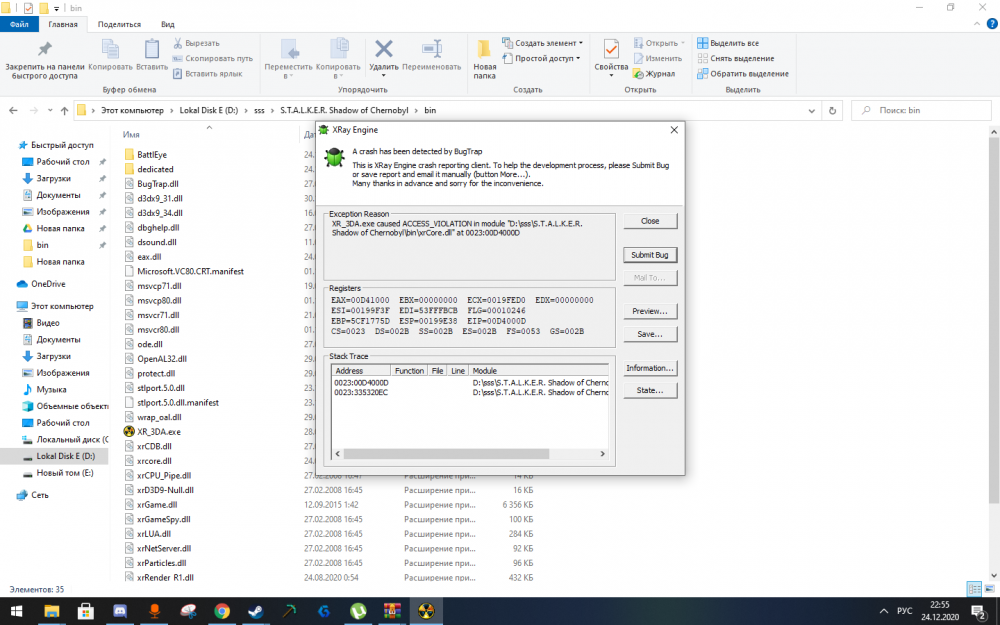The width and height of the screenshot is (1000, 625).
Task: Expand the Простой доступ dropdown
Action: pyautogui.click(x=545, y=58)
